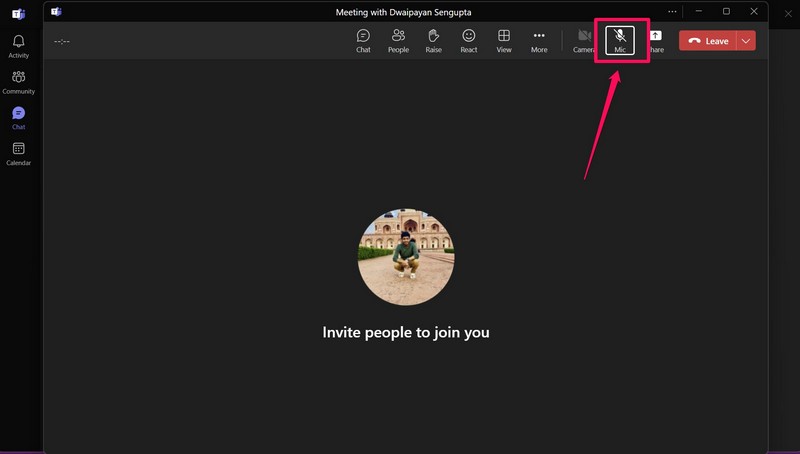The image size is (800, 454).
Task: Show the People participants list
Action: coord(398,41)
